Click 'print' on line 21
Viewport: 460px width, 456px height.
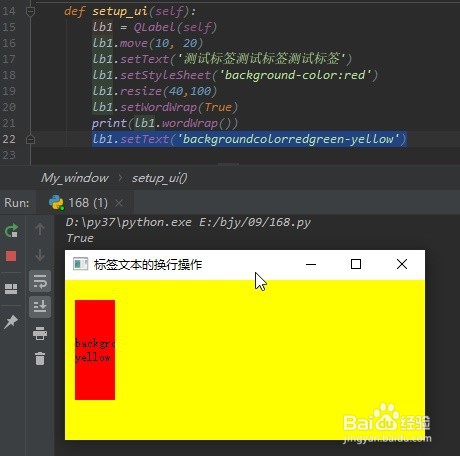pyautogui.click(x=109, y=123)
